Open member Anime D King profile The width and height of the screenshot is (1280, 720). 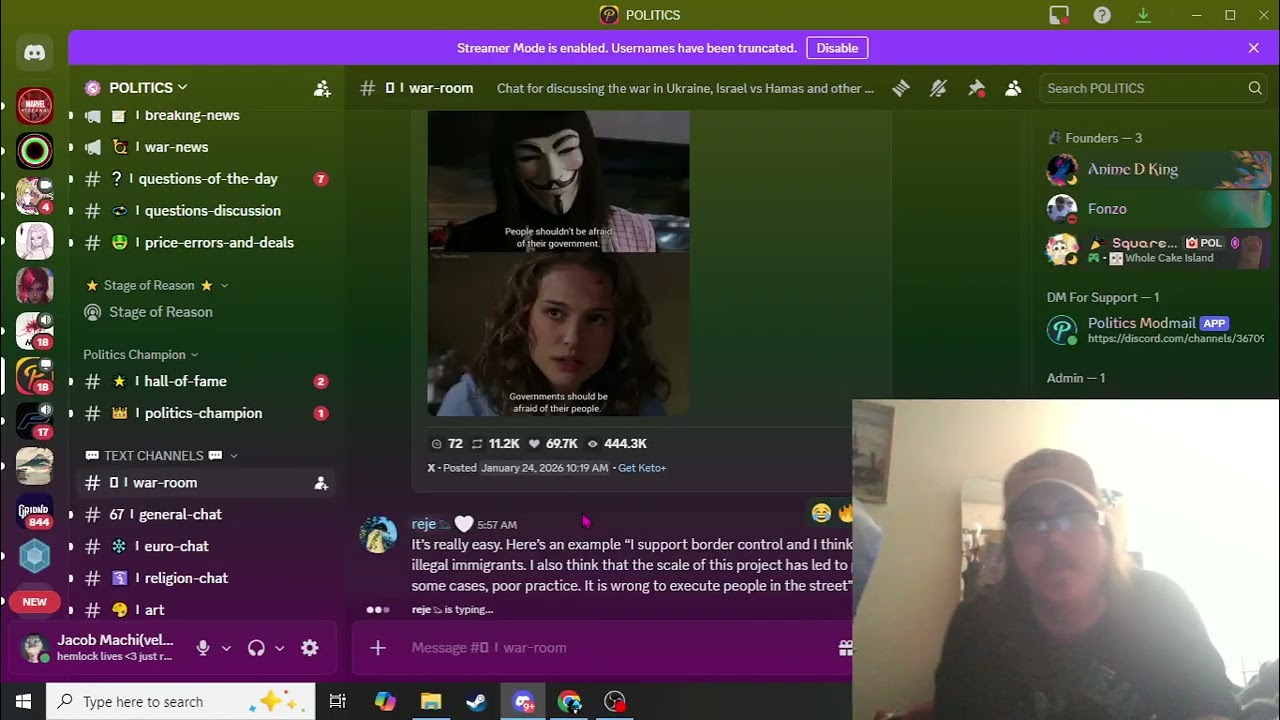coord(1157,170)
